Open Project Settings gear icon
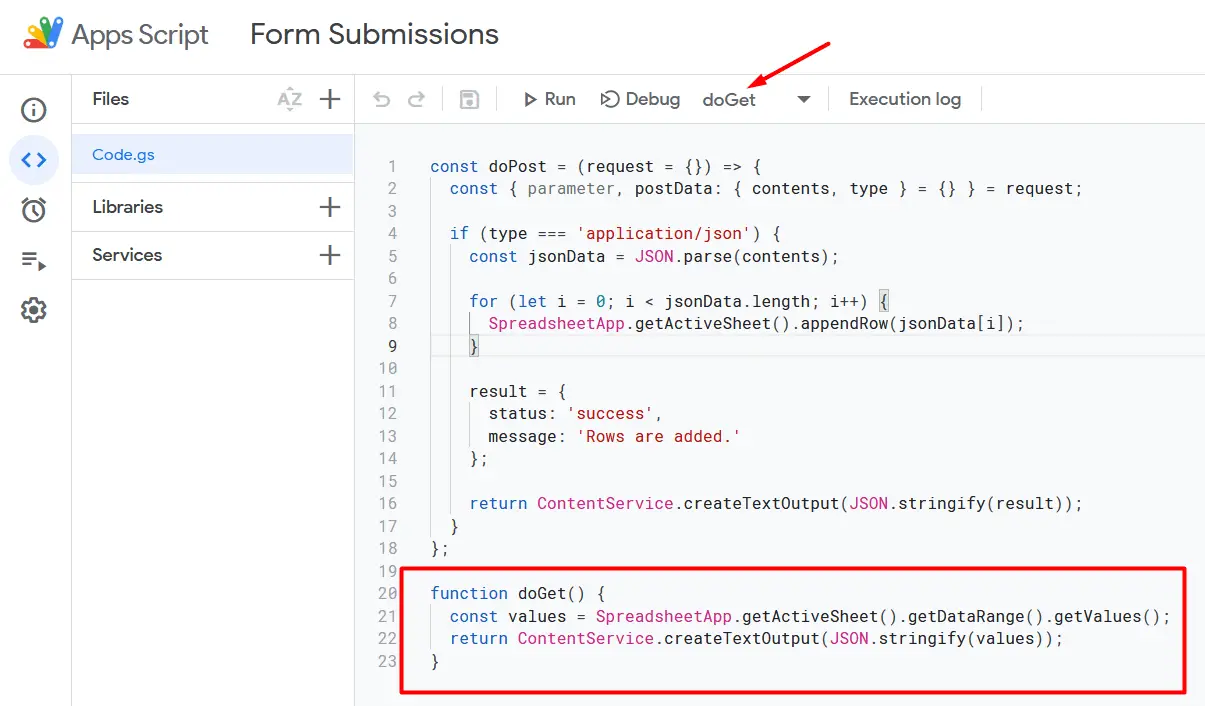Screen dimensions: 1205x706 coord(34,311)
